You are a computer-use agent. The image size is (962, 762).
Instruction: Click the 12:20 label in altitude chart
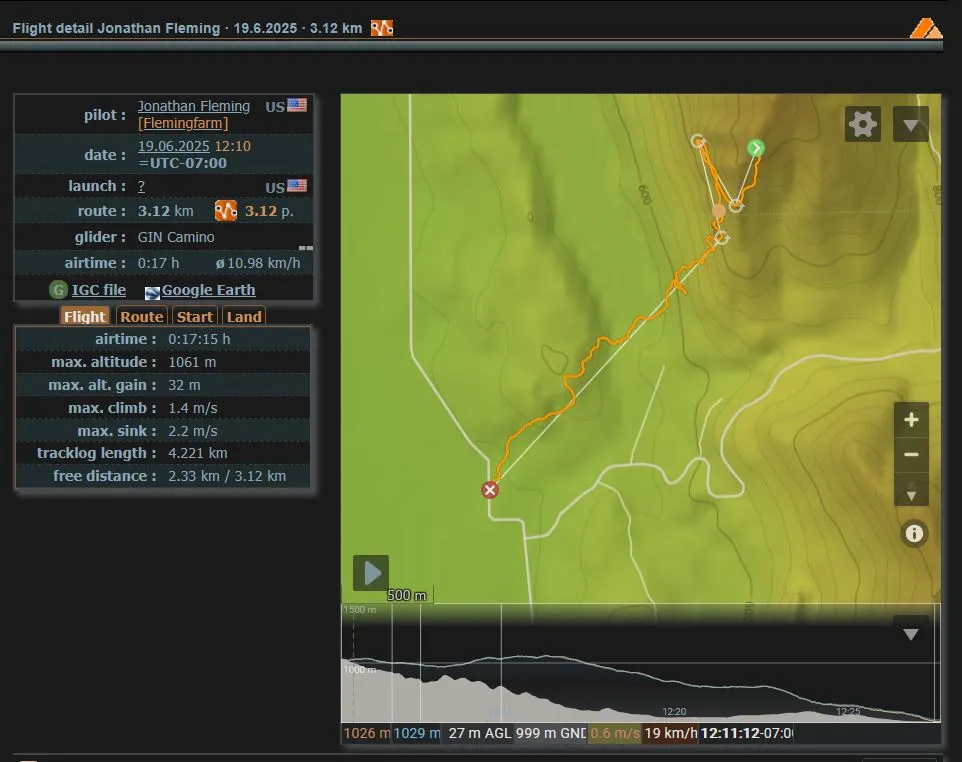674,712
